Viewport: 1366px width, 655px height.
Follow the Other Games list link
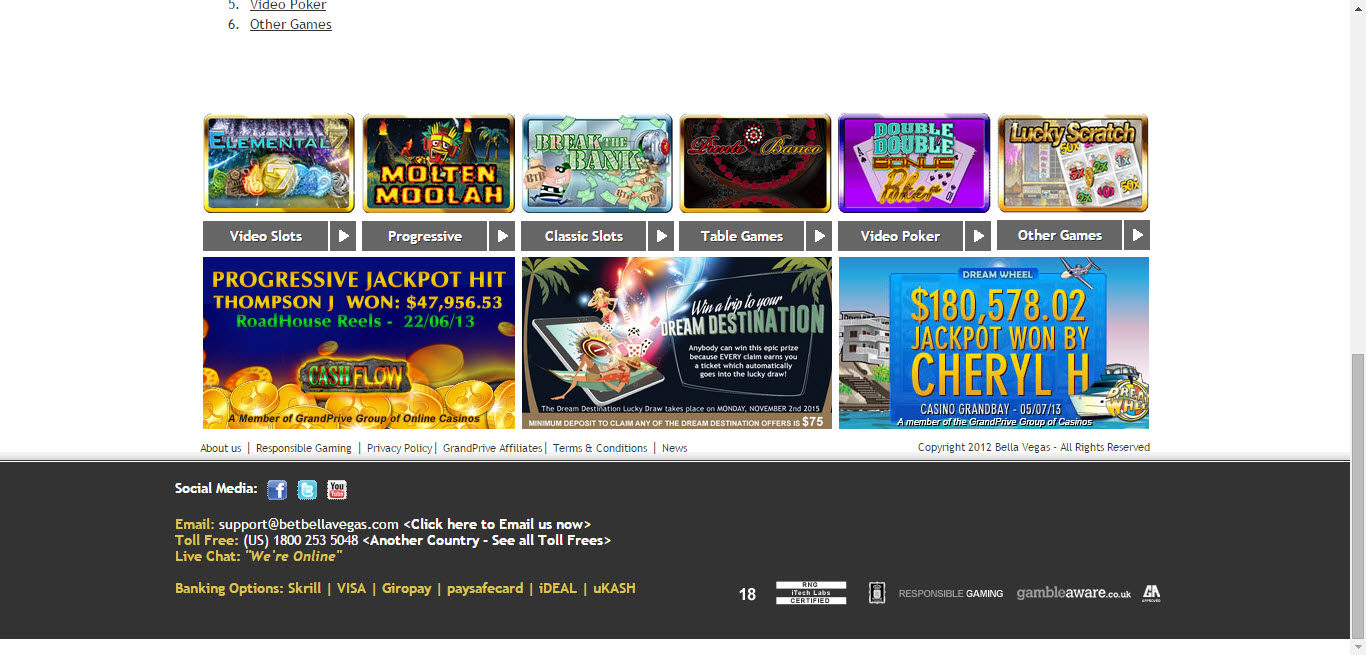[x=291, y=24]
